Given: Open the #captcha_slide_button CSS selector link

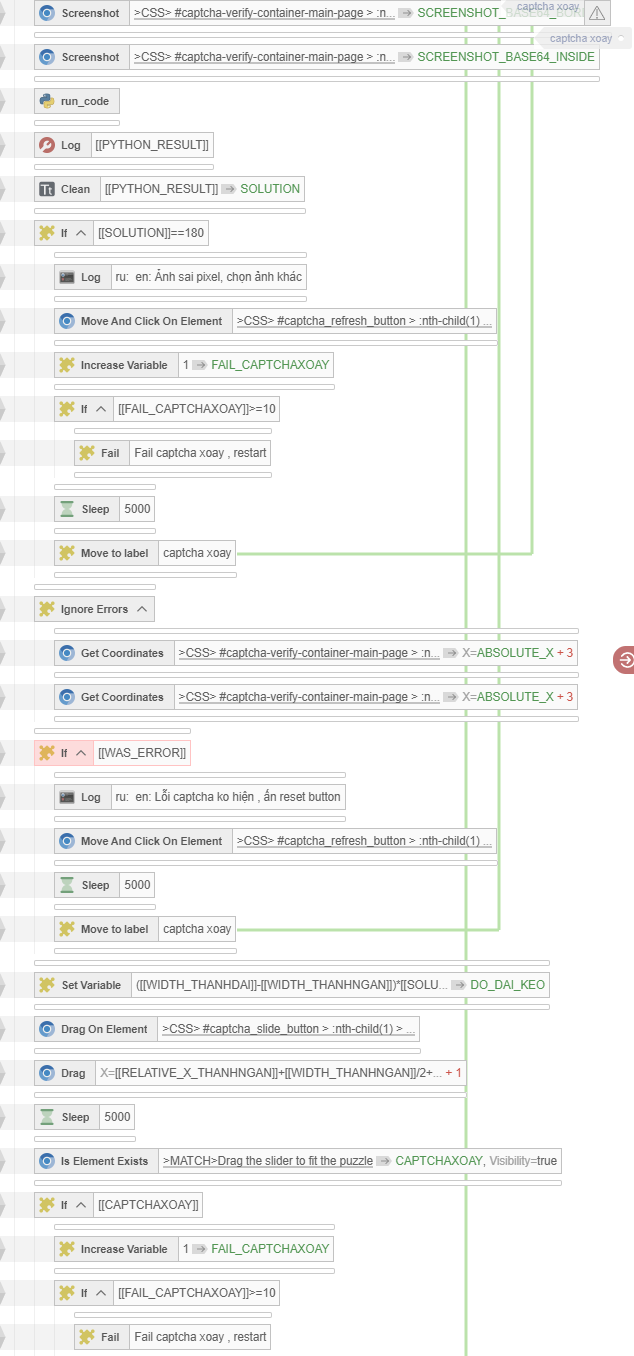Looking at the screenshot, I should pos(288,1028).
